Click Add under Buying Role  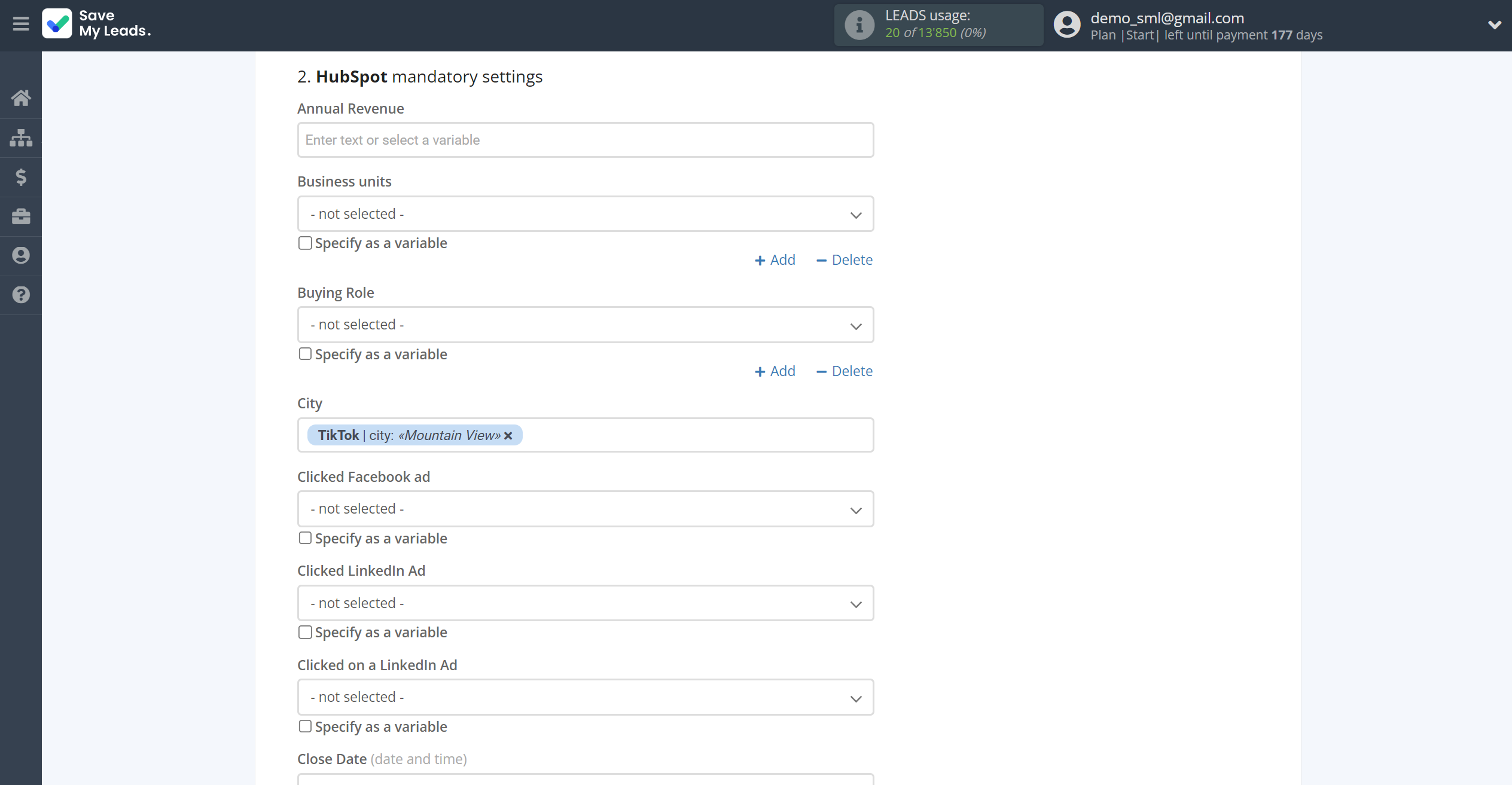point(775,371)
